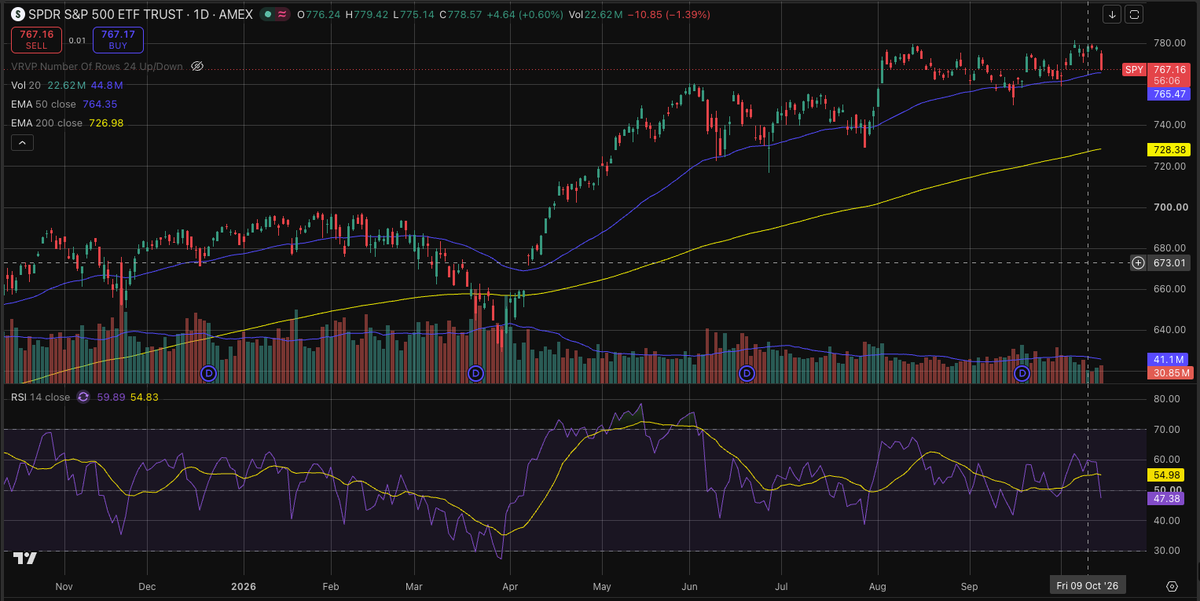Click the SPY symbol logo icon

(18, 15)
